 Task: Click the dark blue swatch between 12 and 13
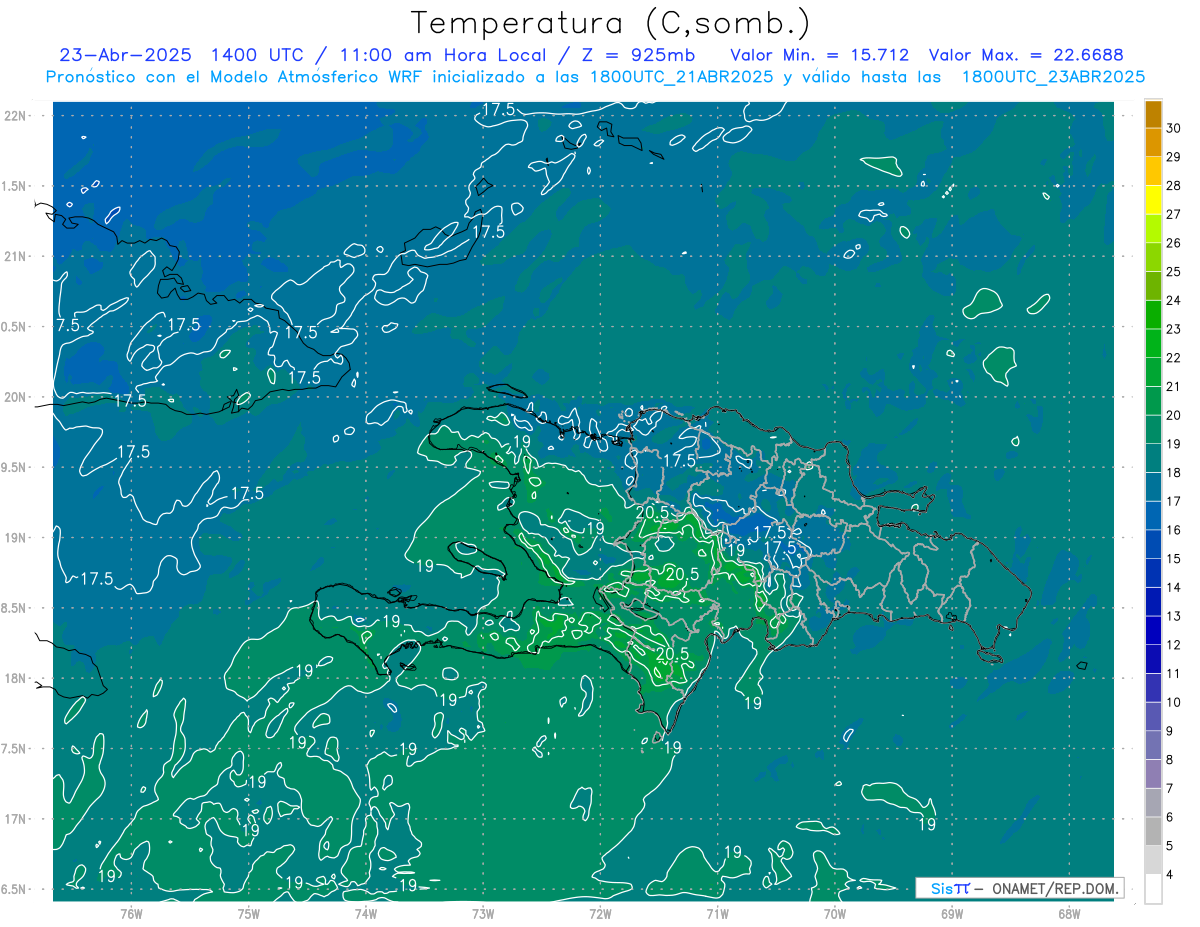pos(1153,630)
